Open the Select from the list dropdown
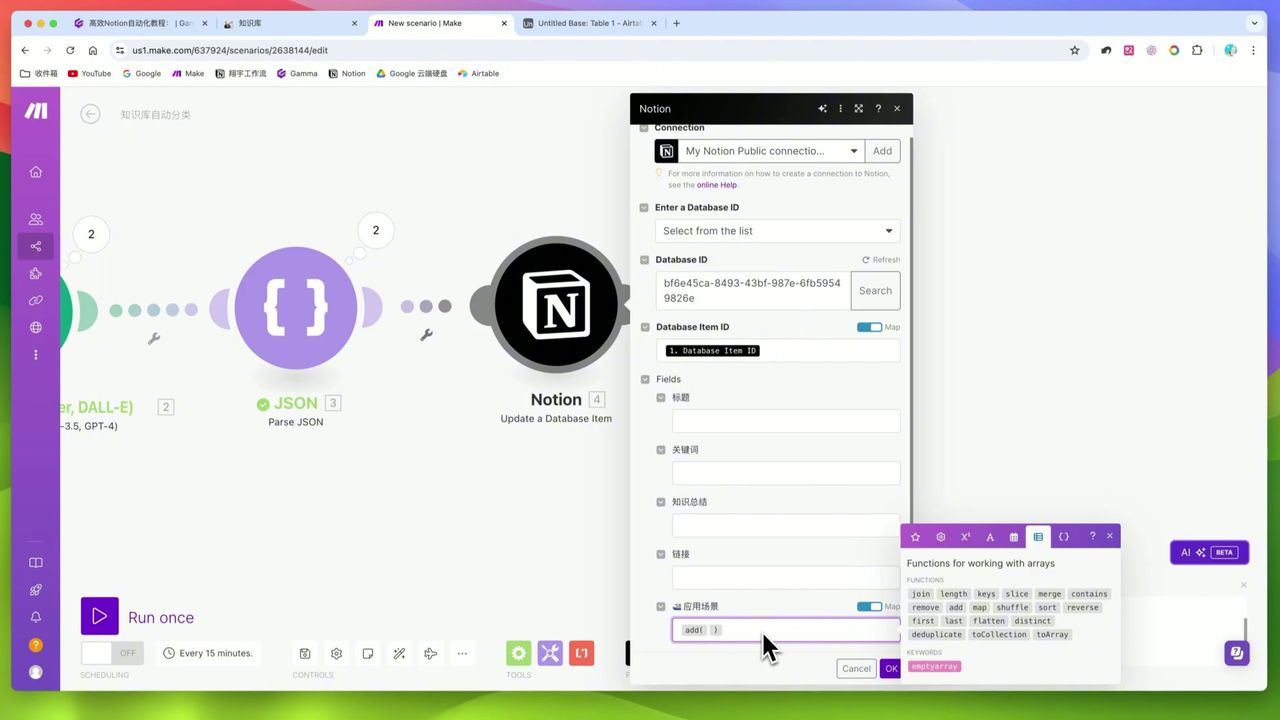1280x720 pixels. pyautogui.click(x=777, y=231)
